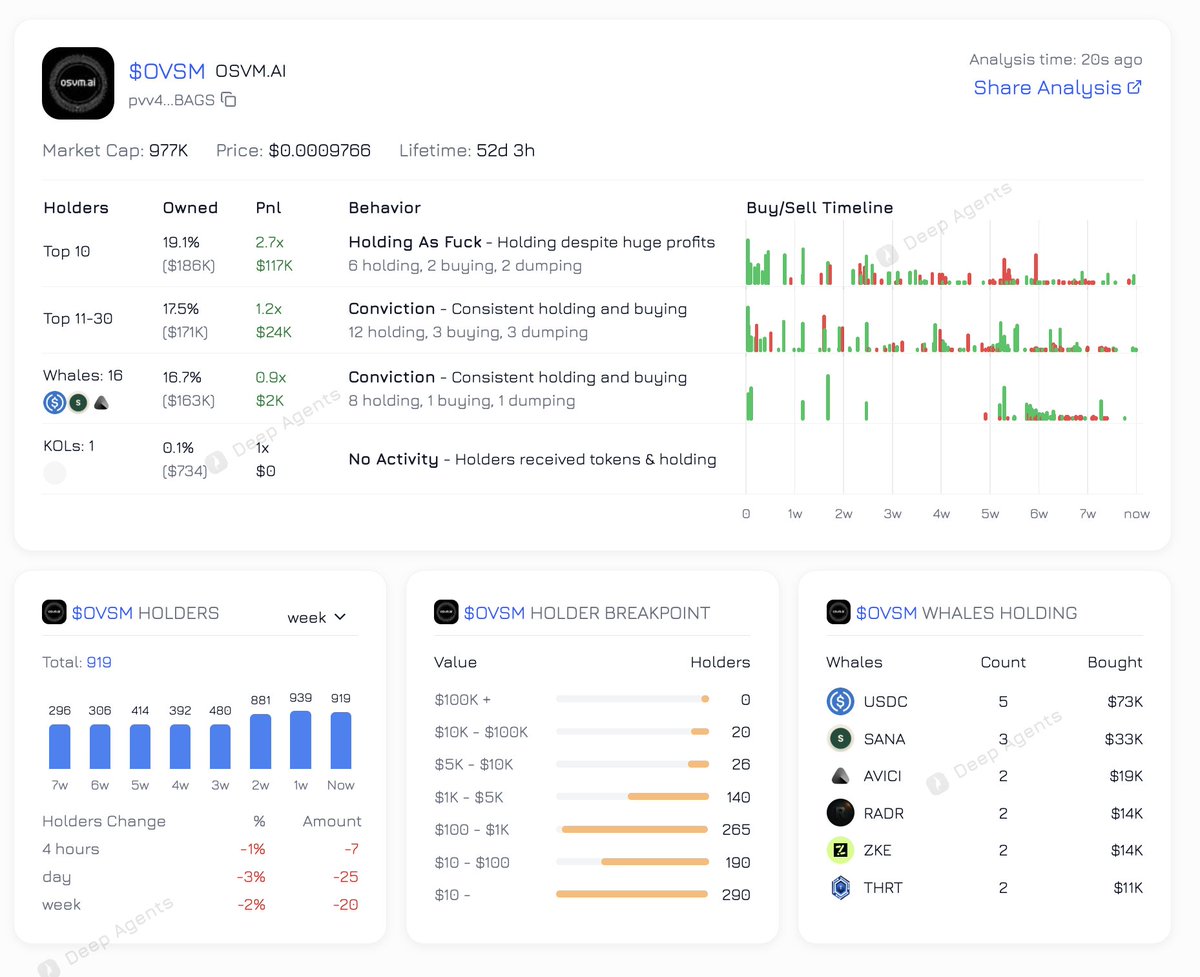Screen dimensions: 1200x977
Task: Click the No Activity behavior text
Action: [393, 459]
